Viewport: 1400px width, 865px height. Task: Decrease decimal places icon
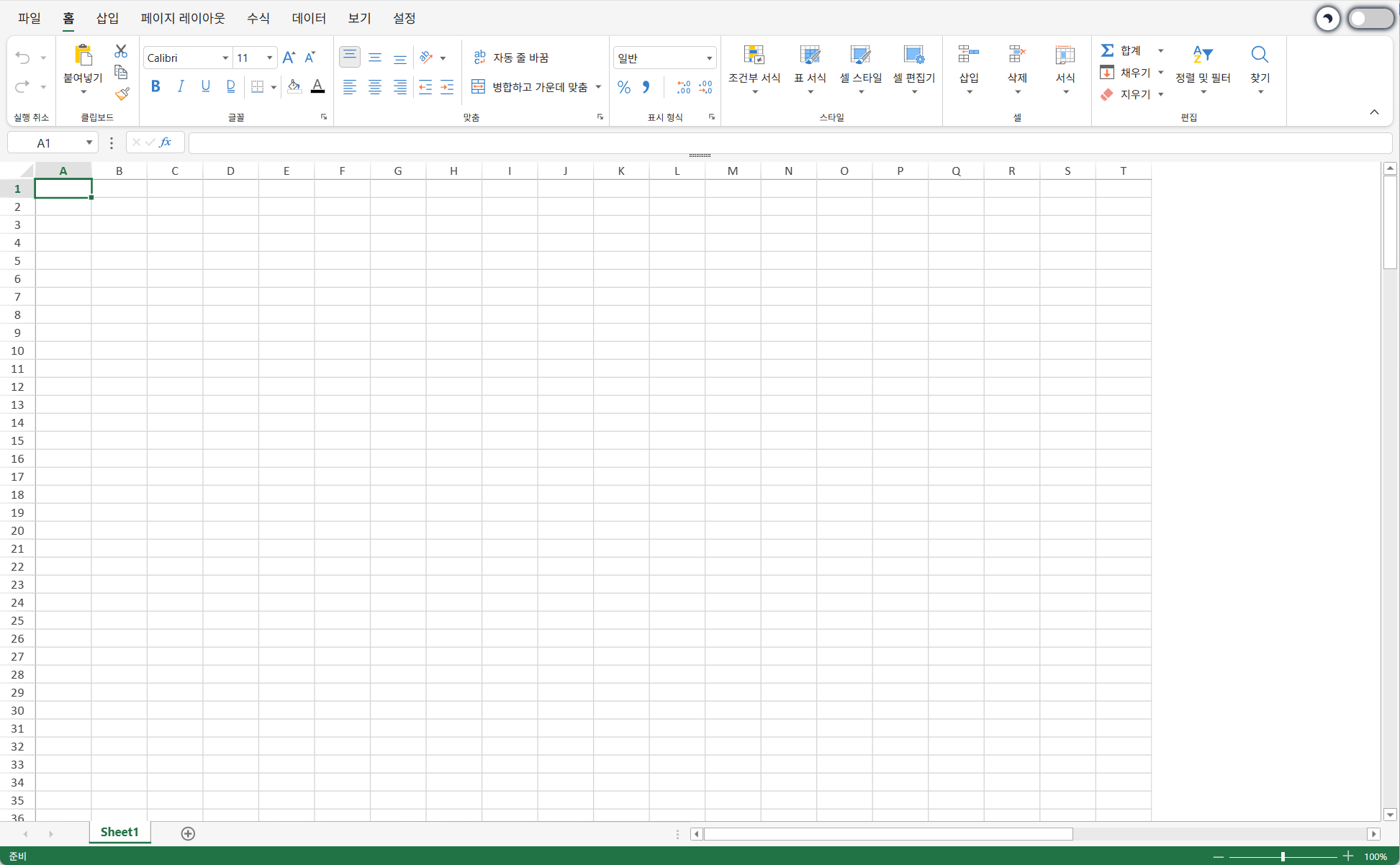coord(706,87)
